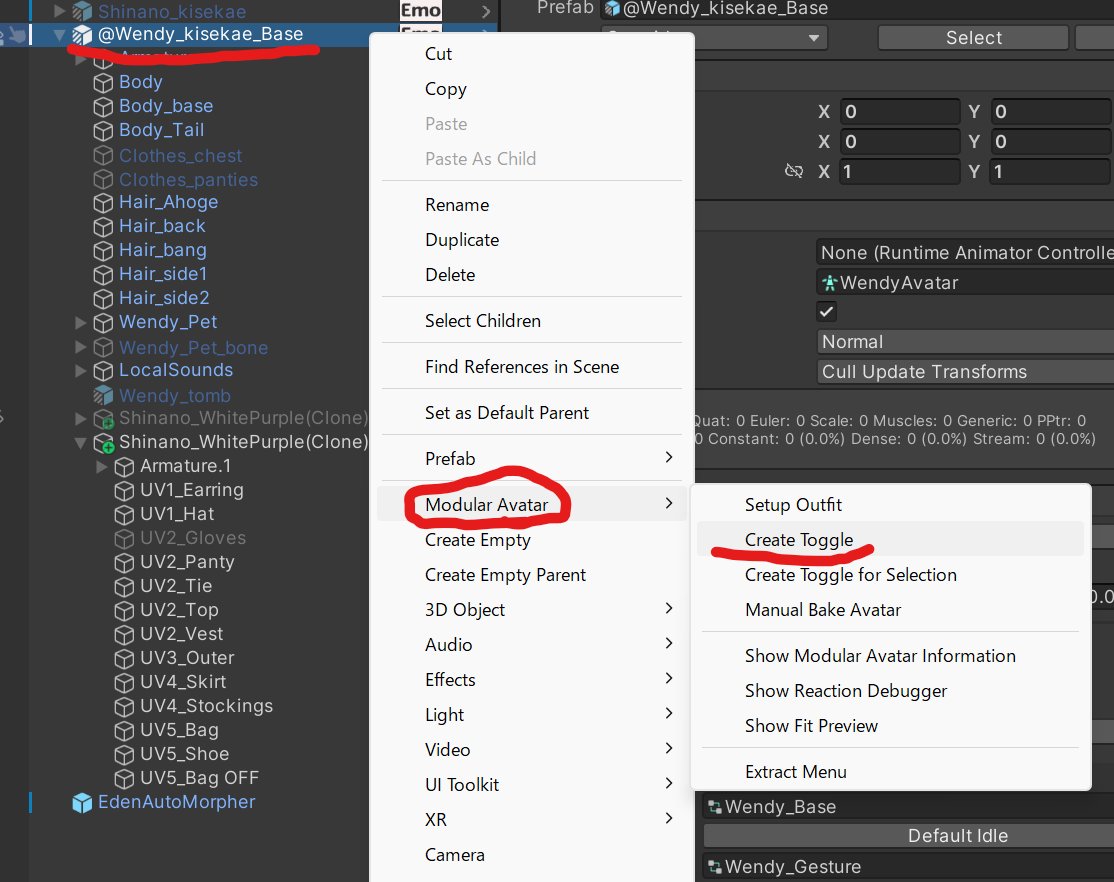Select the UV3_Outer hierarchy row
This screenshot has height=882, width=1114.
pyautogui.click(x=199, y=658)
